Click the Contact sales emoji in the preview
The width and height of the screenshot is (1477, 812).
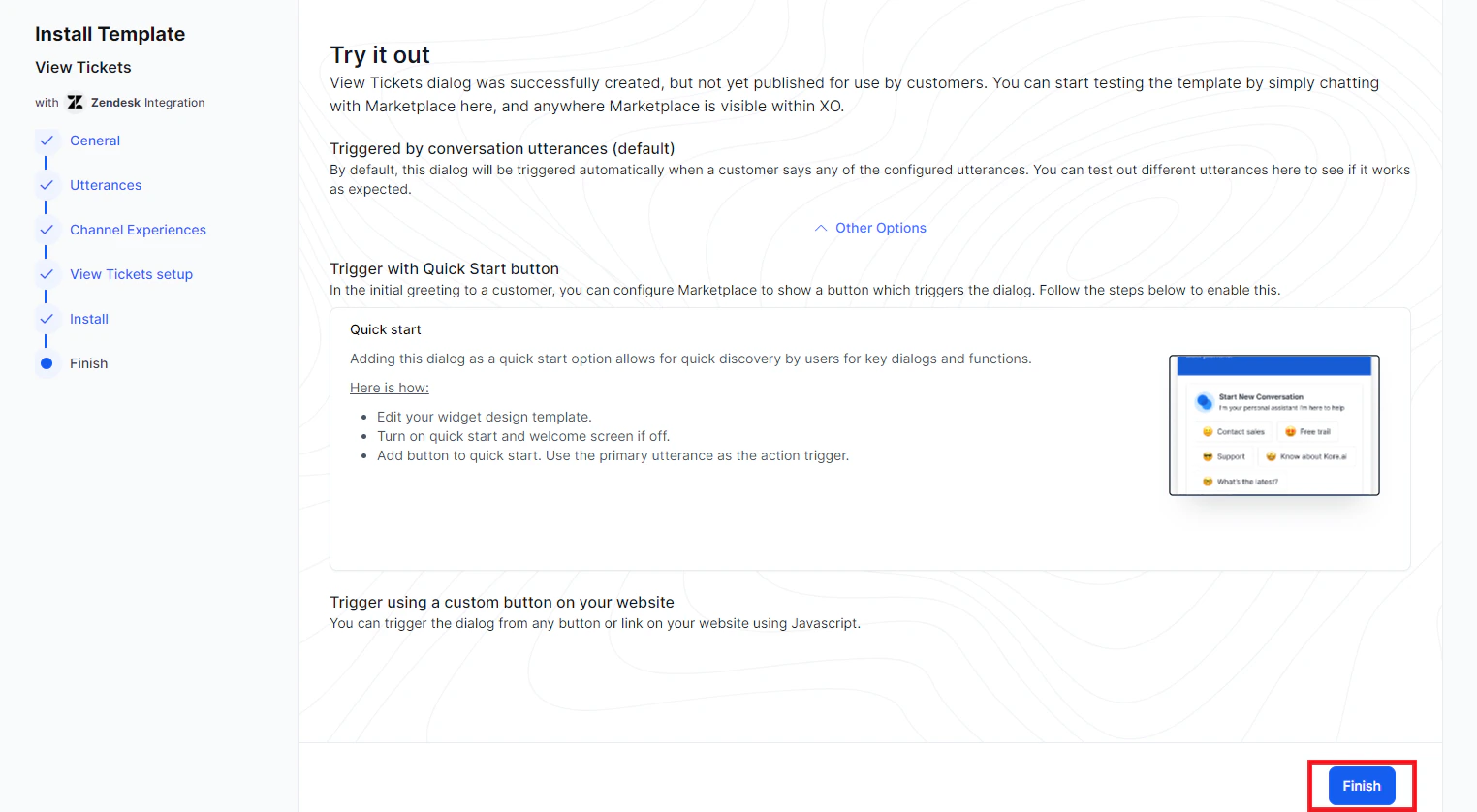[1208, 432]
